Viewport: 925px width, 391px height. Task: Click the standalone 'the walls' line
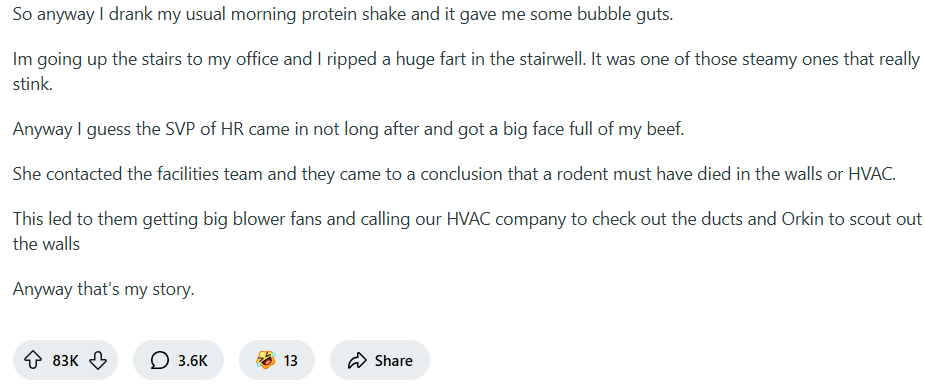[x=46, y=244]
